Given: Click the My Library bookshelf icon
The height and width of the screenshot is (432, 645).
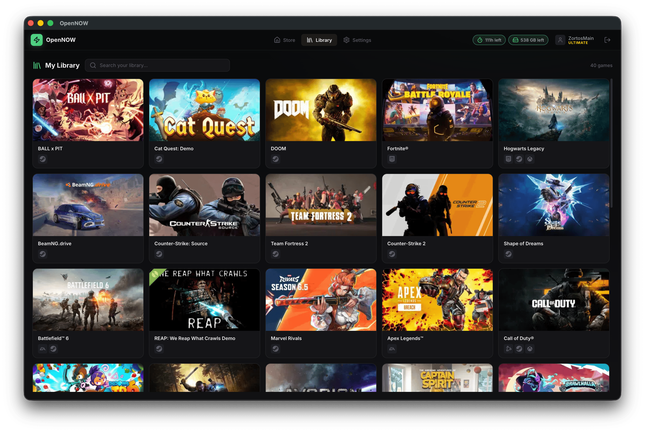Looking at the screenshot, I should coord(37,65).
